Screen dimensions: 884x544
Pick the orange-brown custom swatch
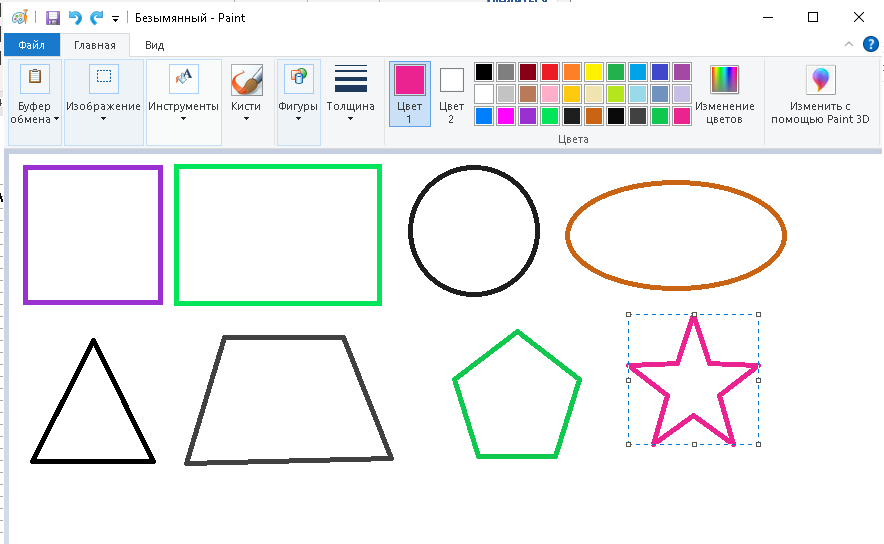[594, 116]
